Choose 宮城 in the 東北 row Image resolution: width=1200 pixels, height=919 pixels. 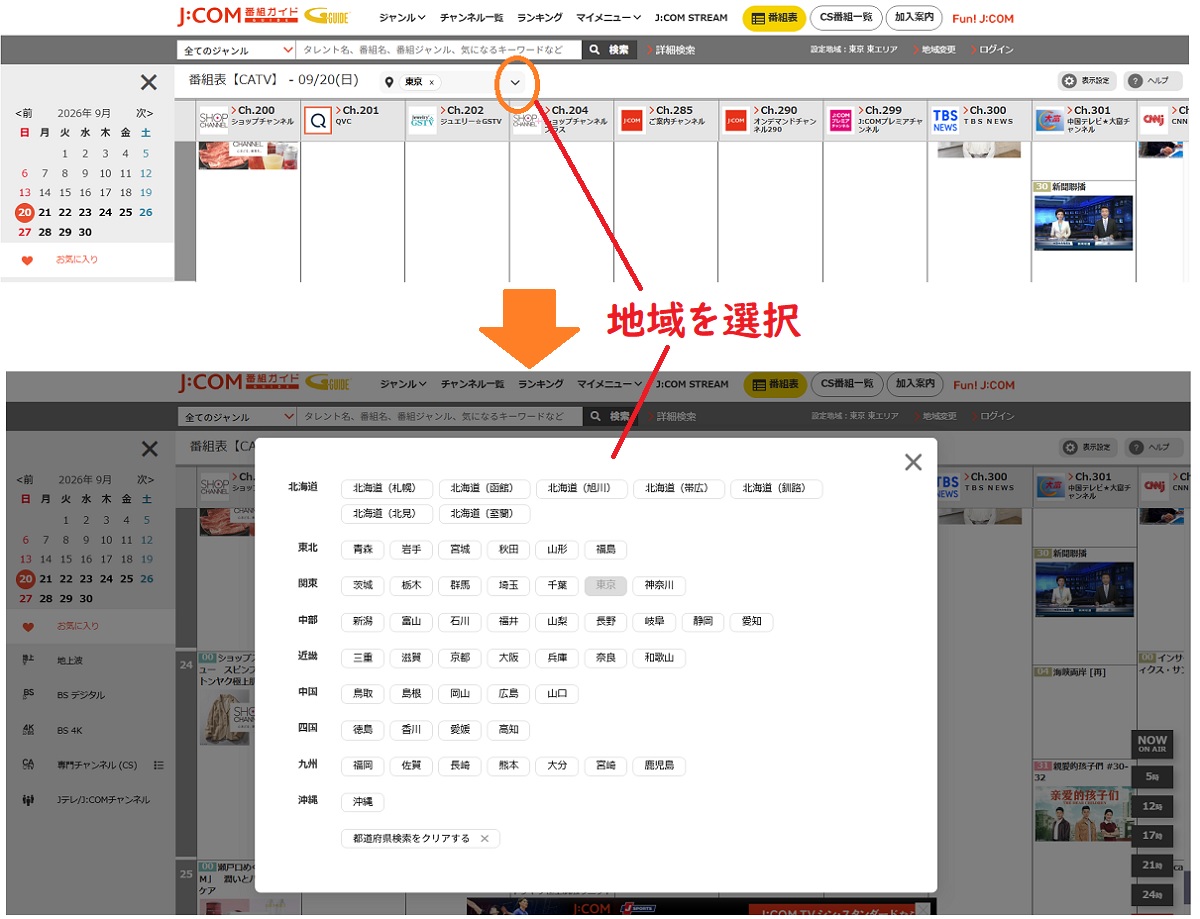click(x=459, y=549)
